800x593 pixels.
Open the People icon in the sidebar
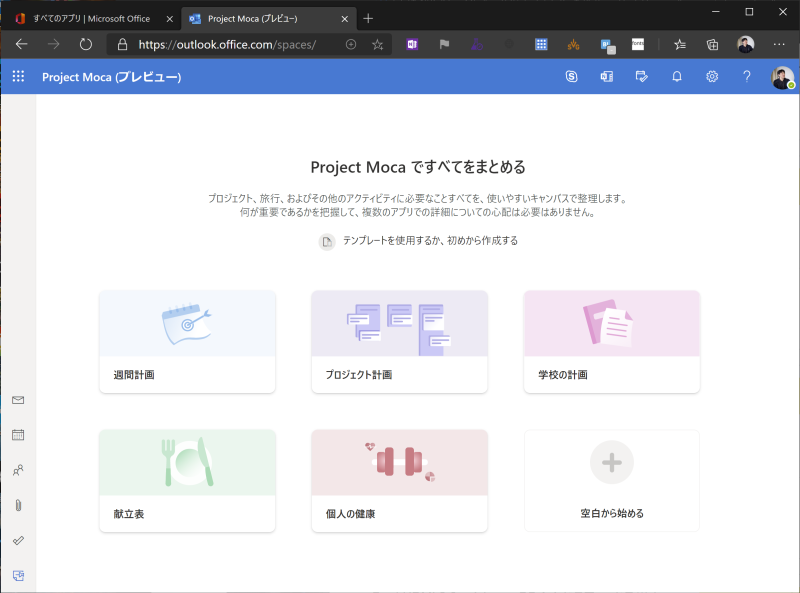point(18,469)
